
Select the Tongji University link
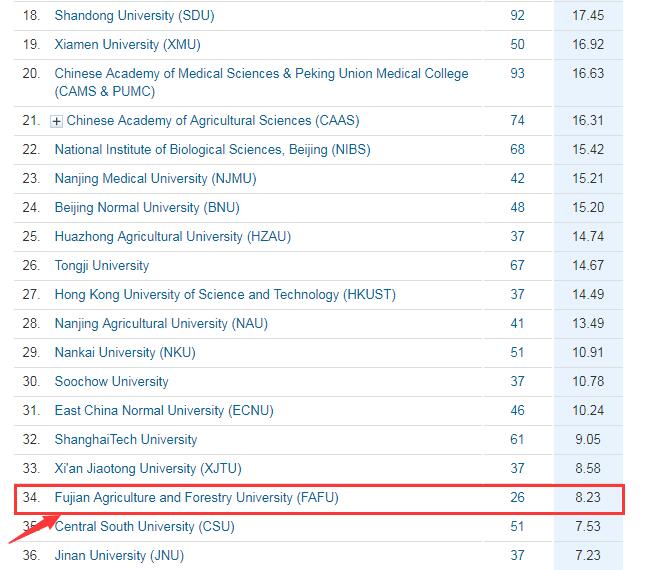(x=102, y=266)
